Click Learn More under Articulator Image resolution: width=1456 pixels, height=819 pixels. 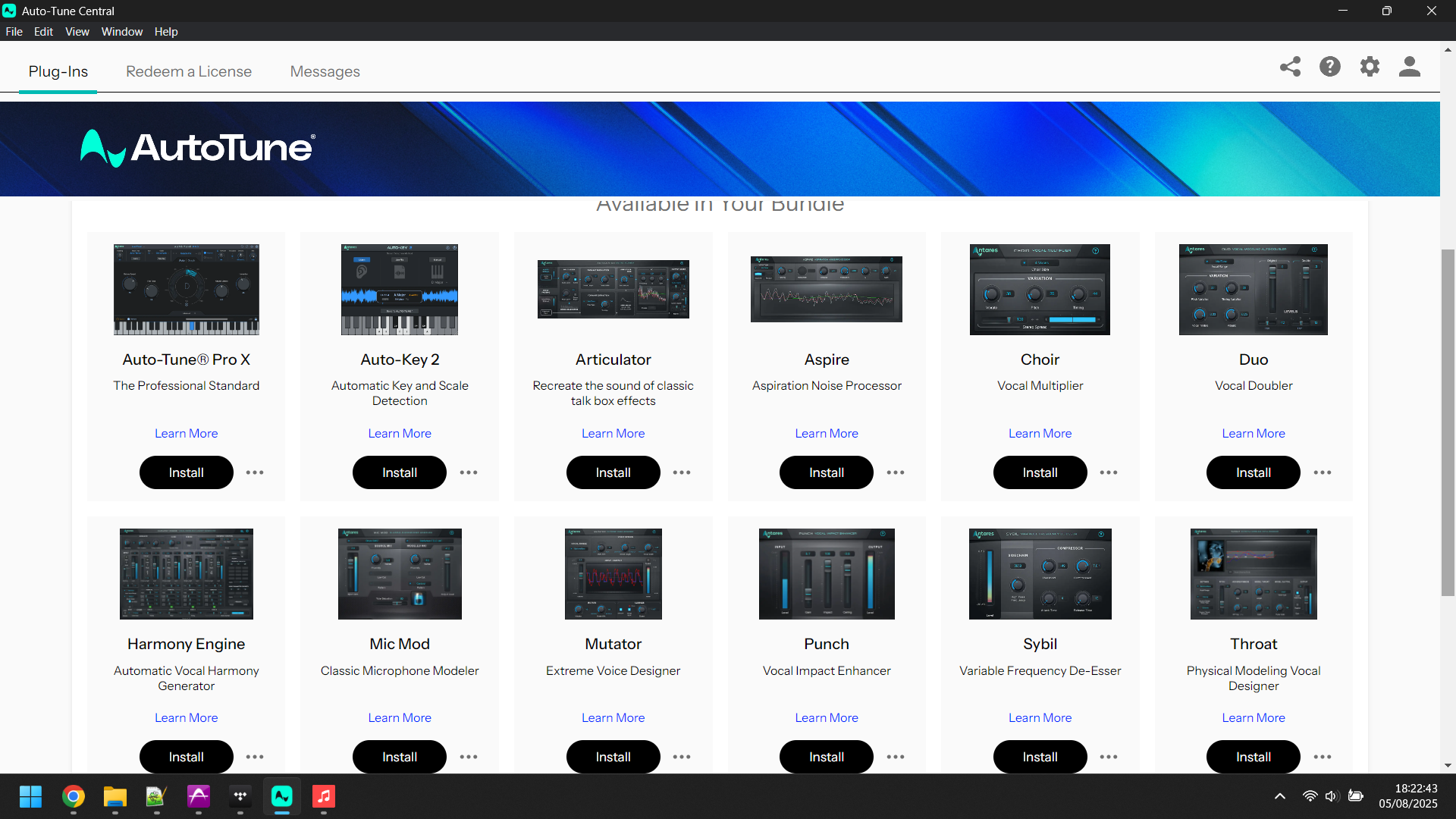(x=613, y=433)
